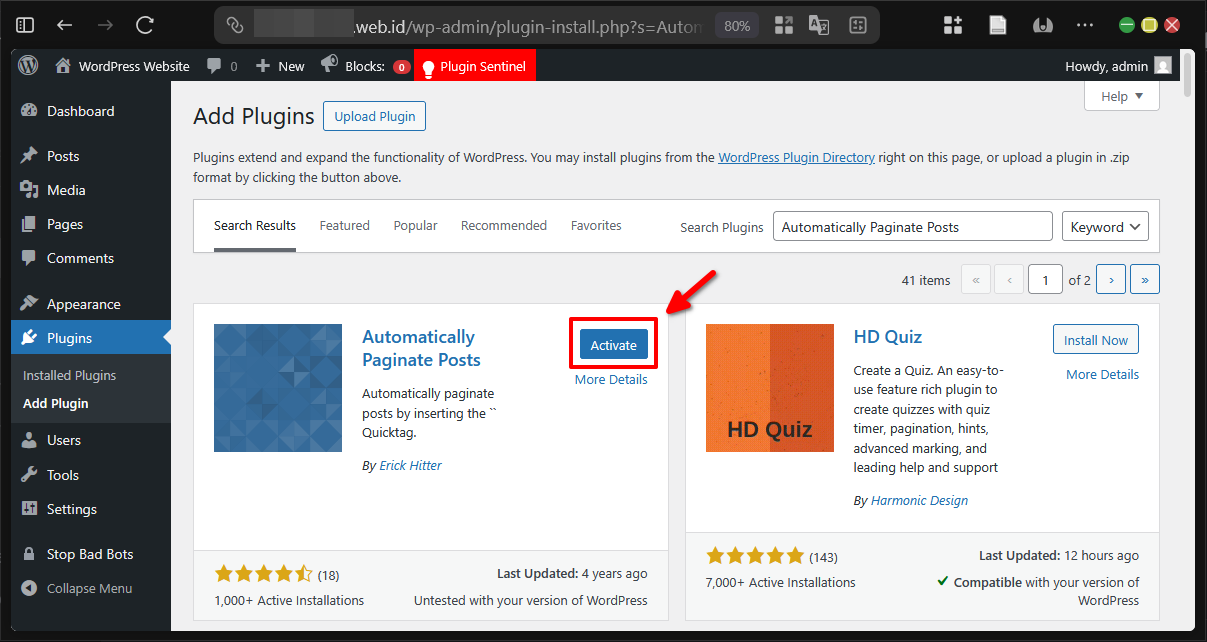Go to next results page with chevron
Image resolution: width=1207 pixels, height=642 pixels.
click(1110, 279)
